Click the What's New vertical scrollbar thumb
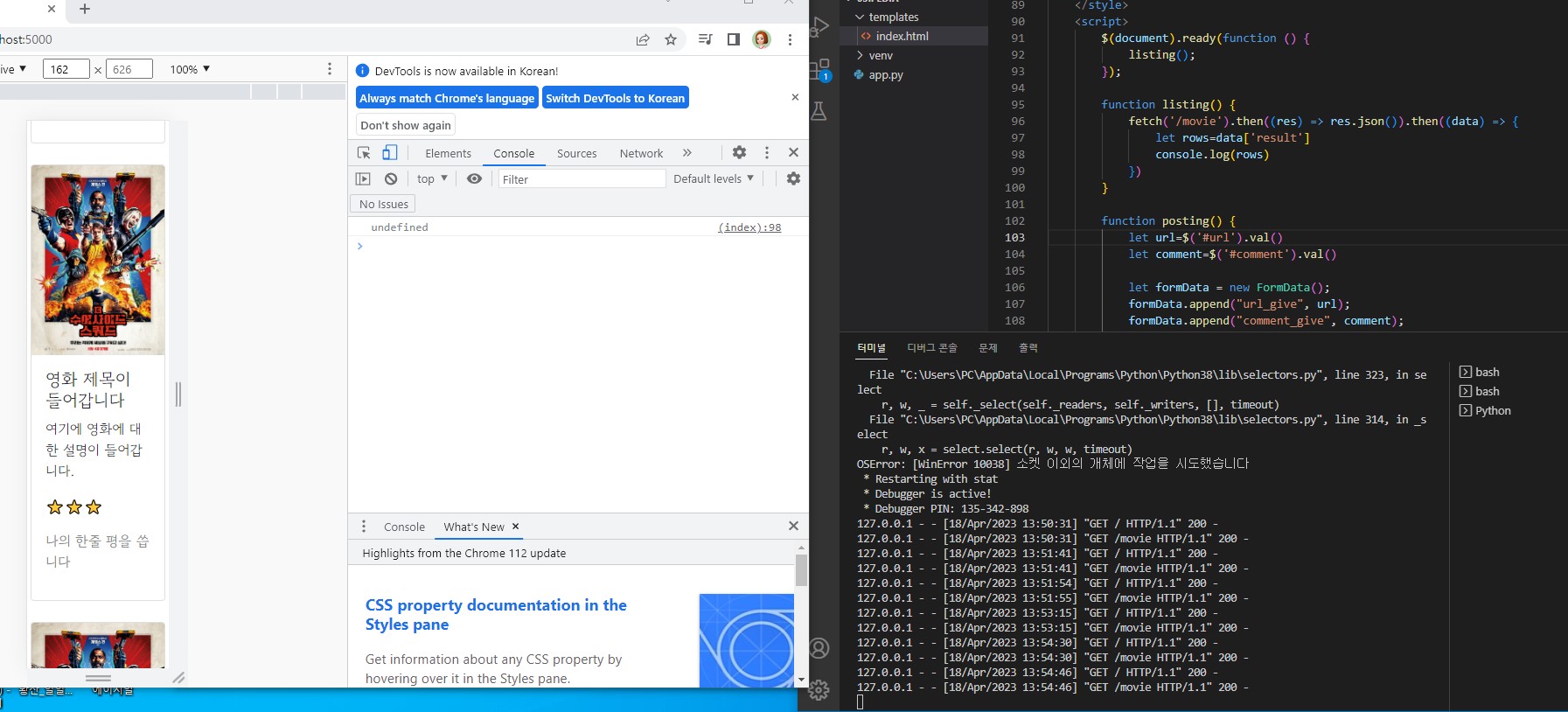This screenshot has height=712, width=1568. pyautogui.click(x=801, y=570)
